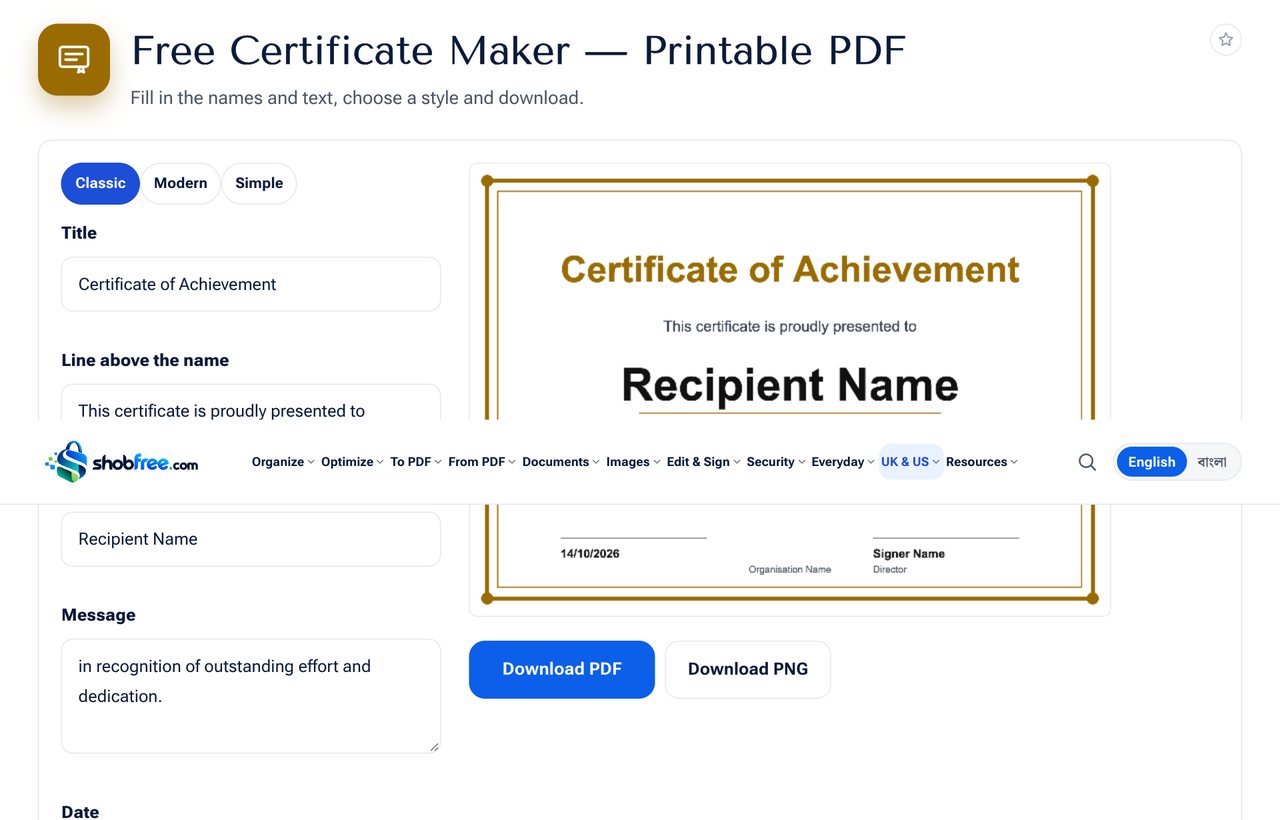Image resolution: width=1280 pixels, height=820 pixels.
Task: Open the From PDF dropdown
Action: (x=482, y=462)
